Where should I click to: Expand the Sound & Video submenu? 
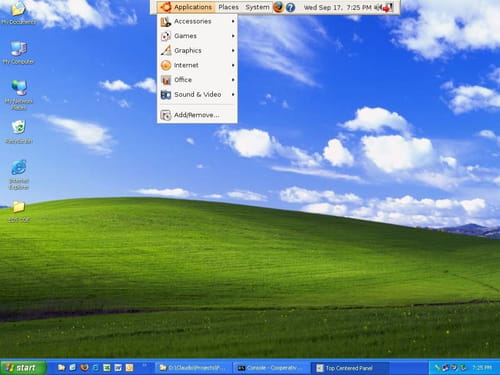pos(197,95)
